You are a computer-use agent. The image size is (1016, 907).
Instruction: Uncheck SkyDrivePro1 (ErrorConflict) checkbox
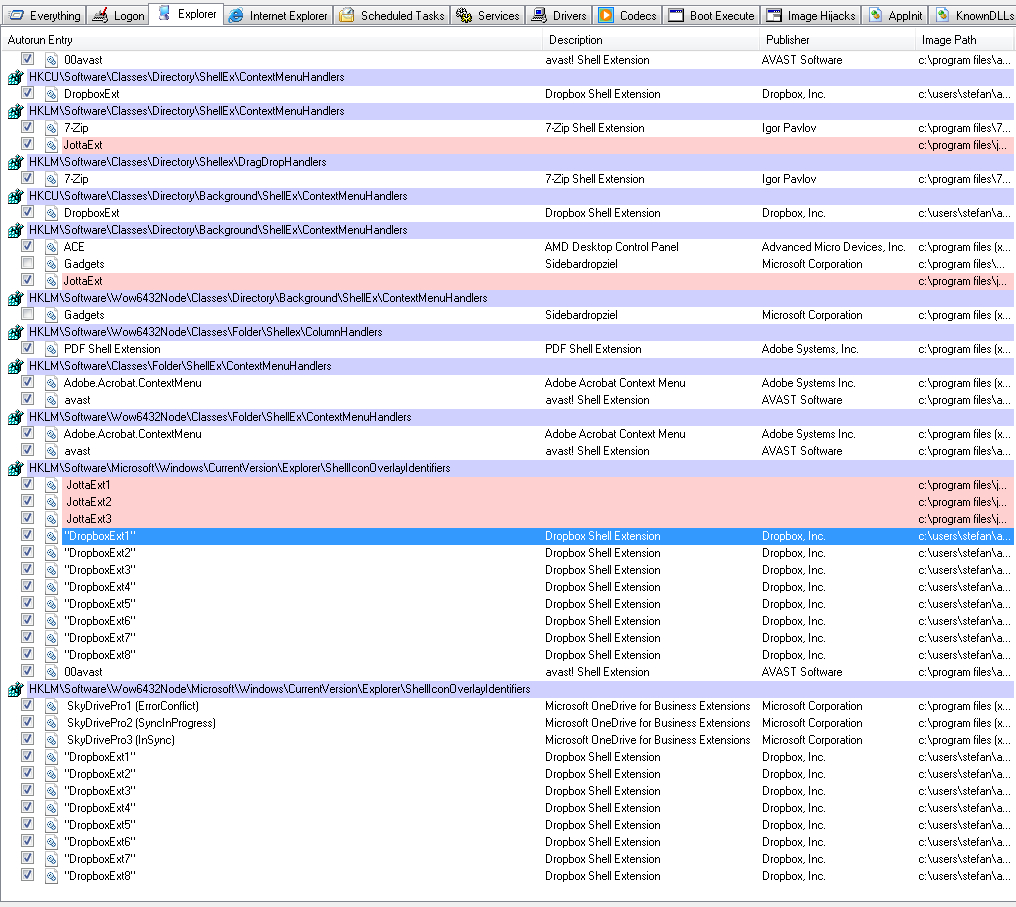(27, 705)
